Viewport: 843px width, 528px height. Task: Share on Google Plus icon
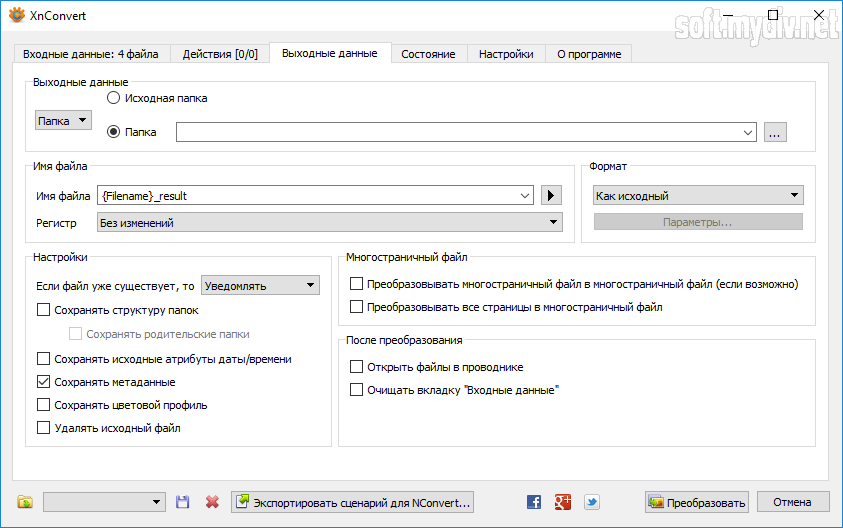point(563,502)
